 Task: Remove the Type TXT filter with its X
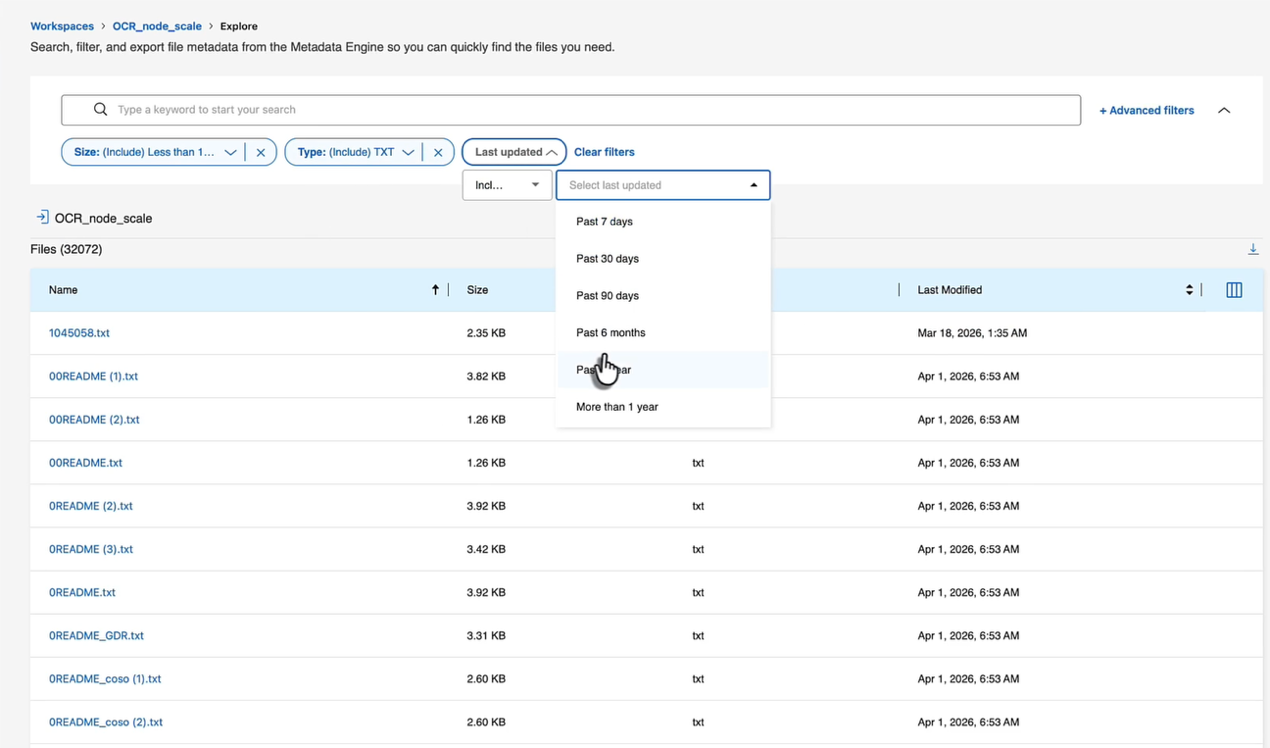pos(438,153)
